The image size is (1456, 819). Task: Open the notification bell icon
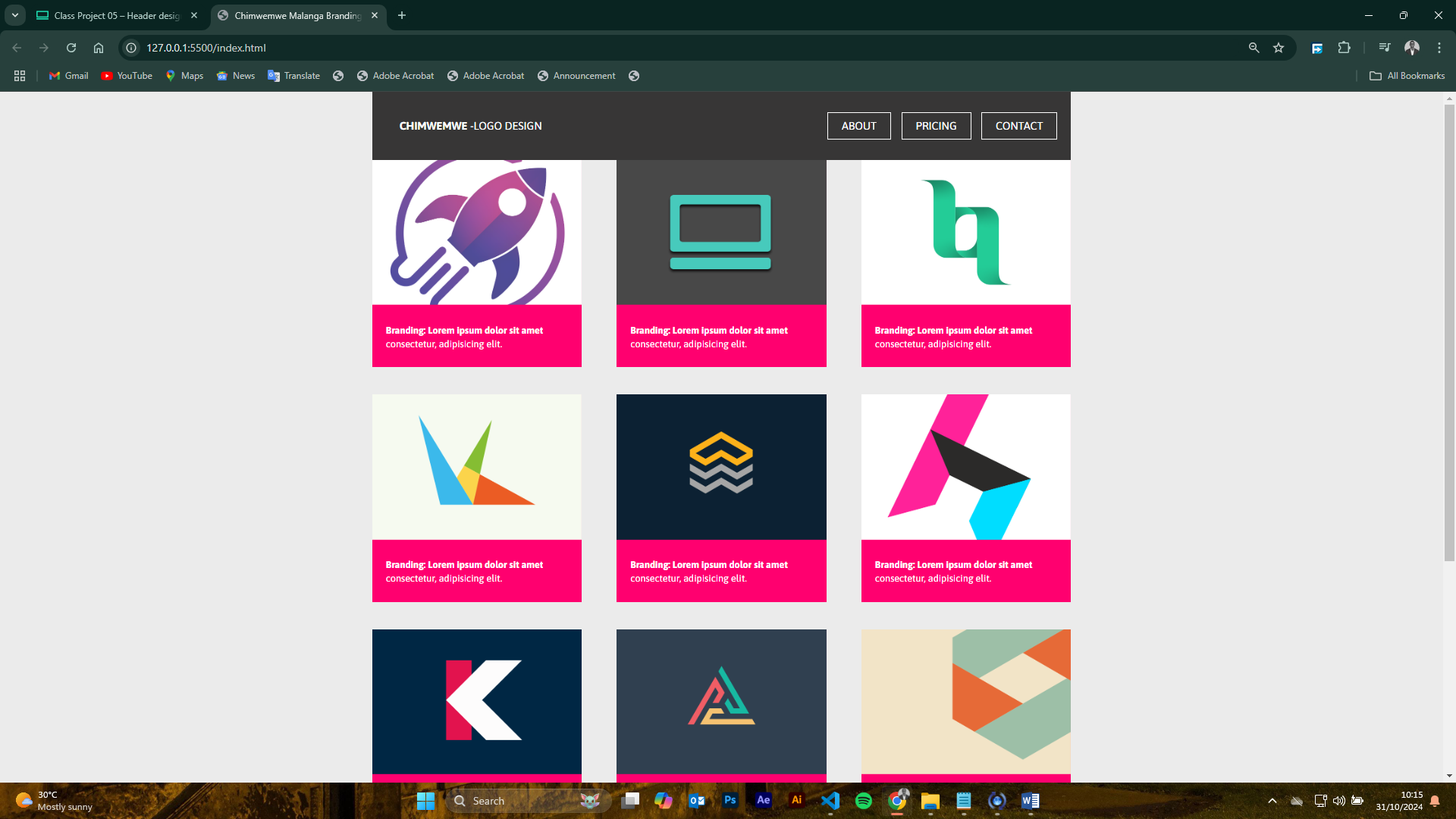(x=1435, y=801)
